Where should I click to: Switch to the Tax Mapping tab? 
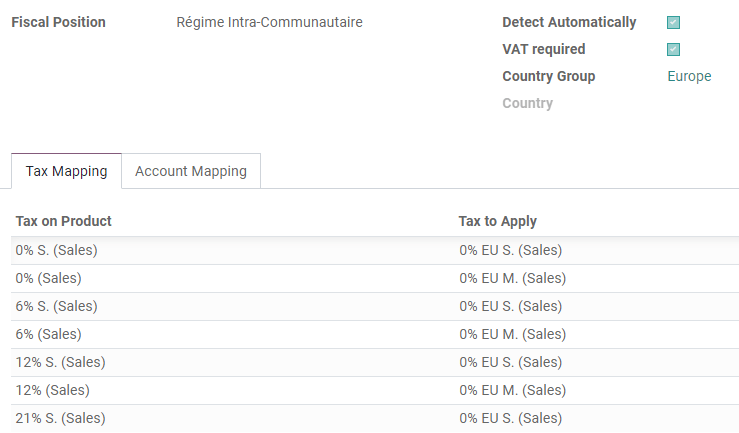click(66, 171)
